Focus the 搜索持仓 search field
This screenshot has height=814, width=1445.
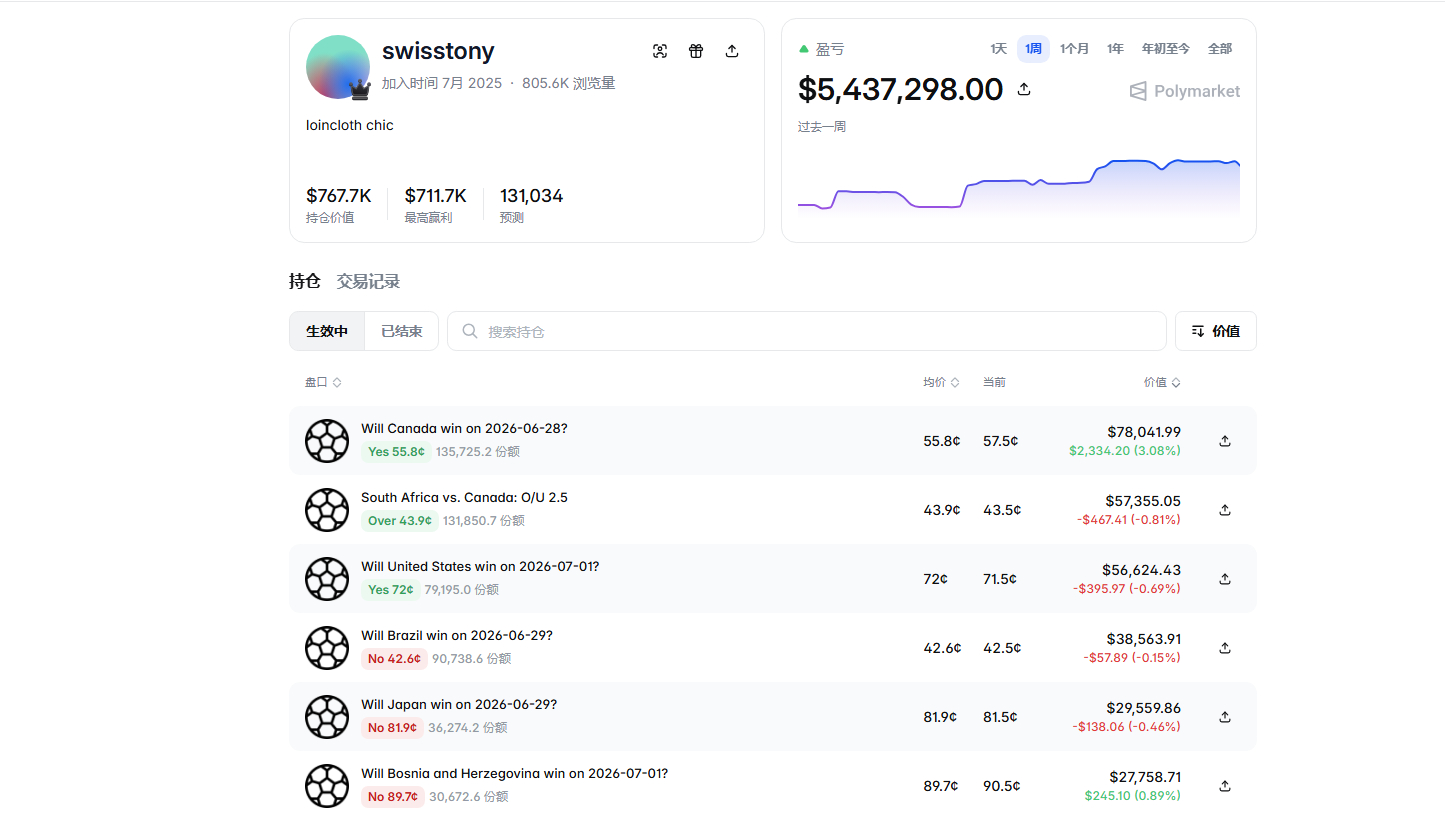click(806, 331)
